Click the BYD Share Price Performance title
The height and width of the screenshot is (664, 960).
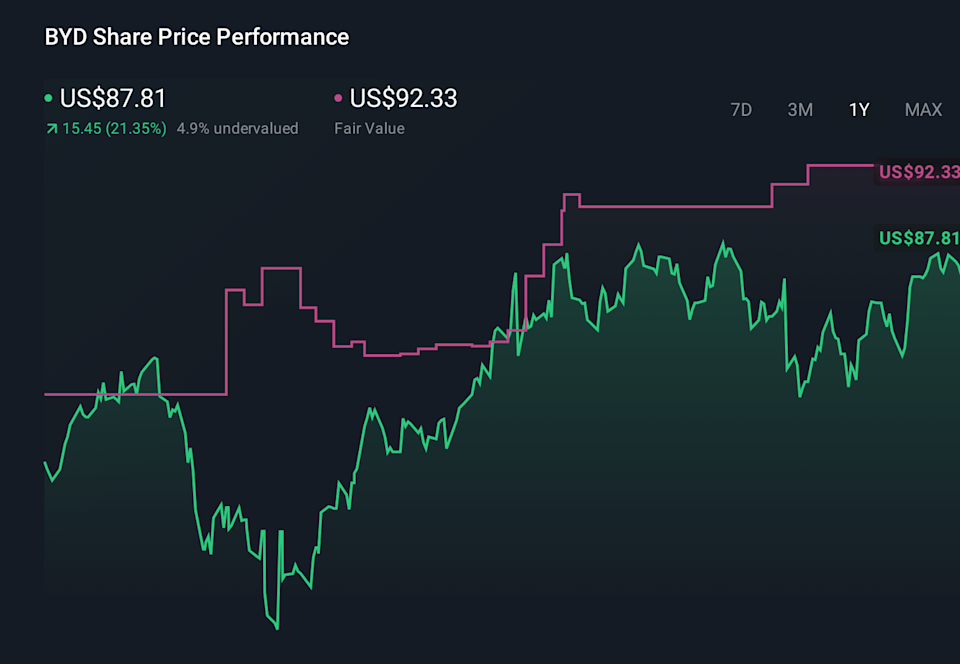pyautogui.click(x=196, y=37)
